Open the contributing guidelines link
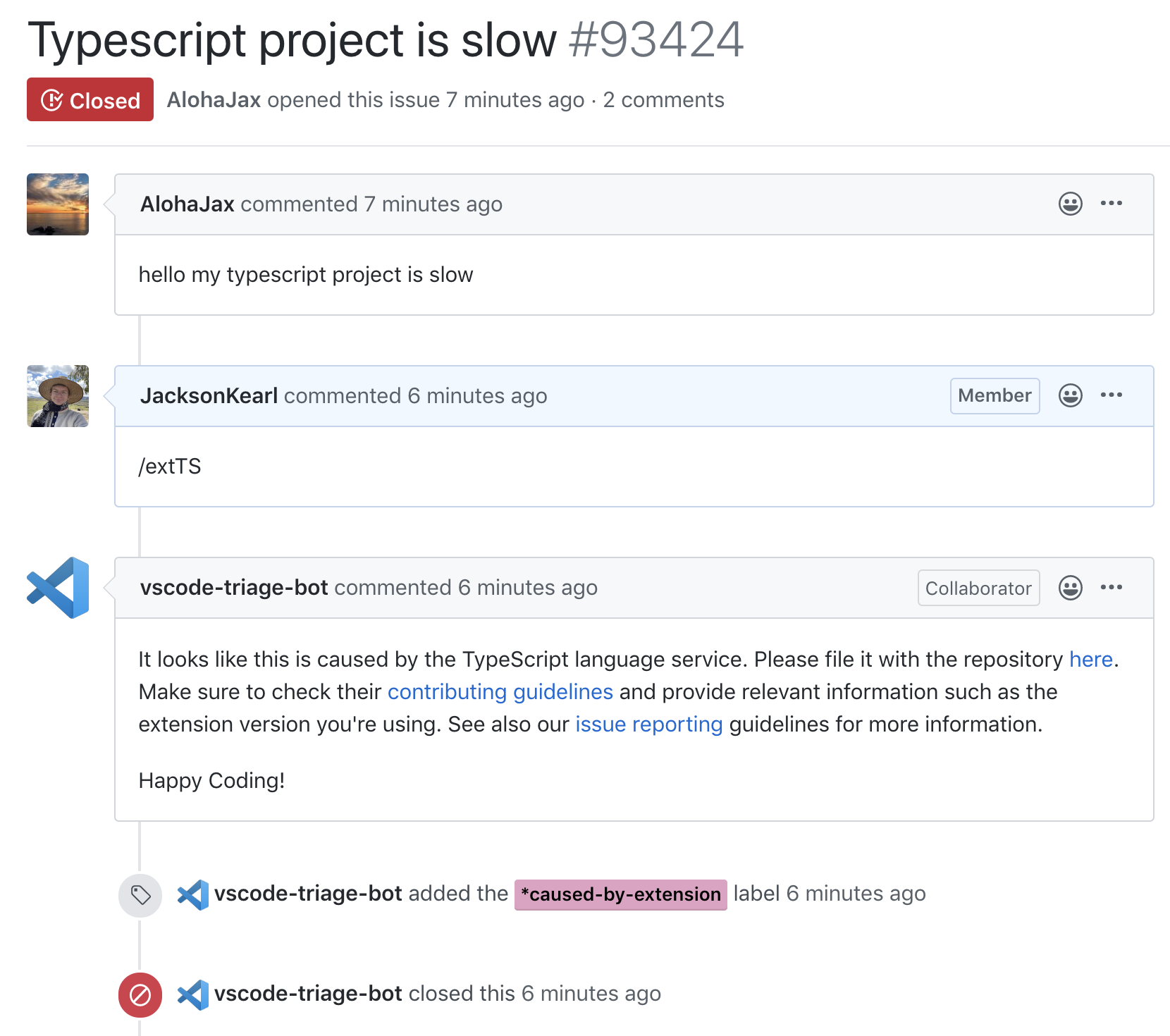 coord(500,691)
